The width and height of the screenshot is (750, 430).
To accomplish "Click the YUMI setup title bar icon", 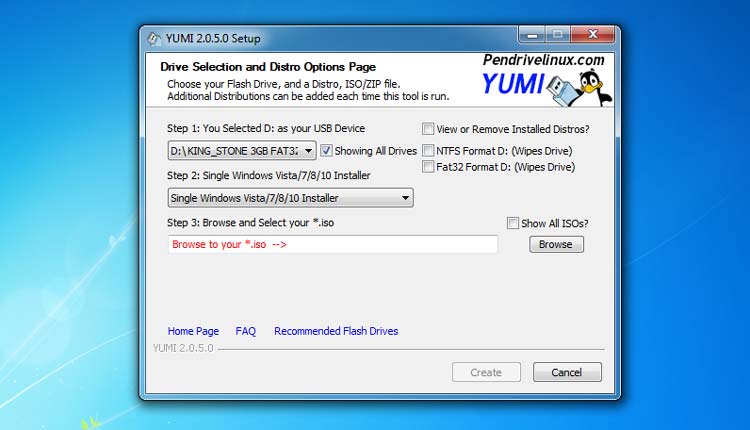I will click(154, 38).
